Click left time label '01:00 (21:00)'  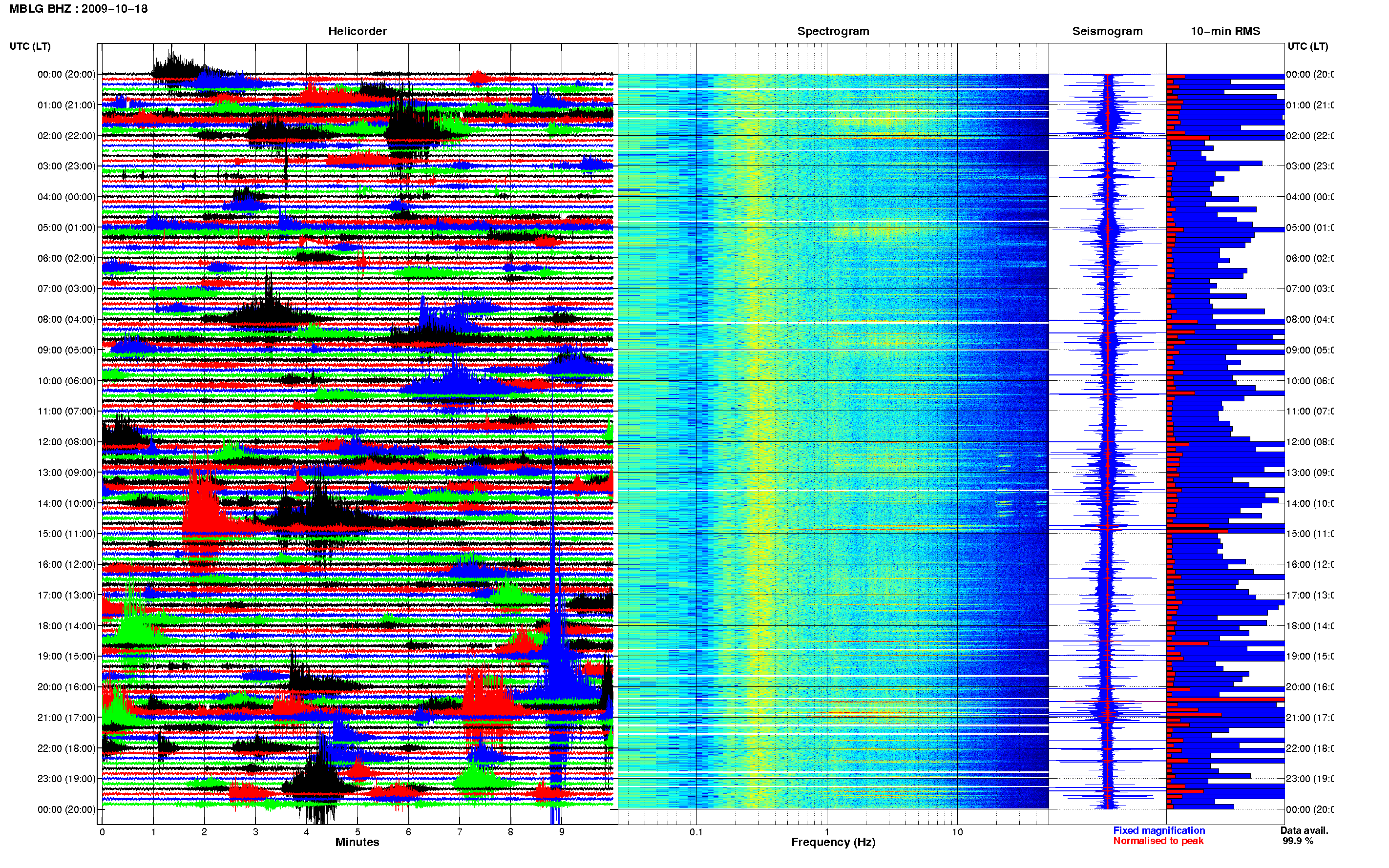coord(66,105)
